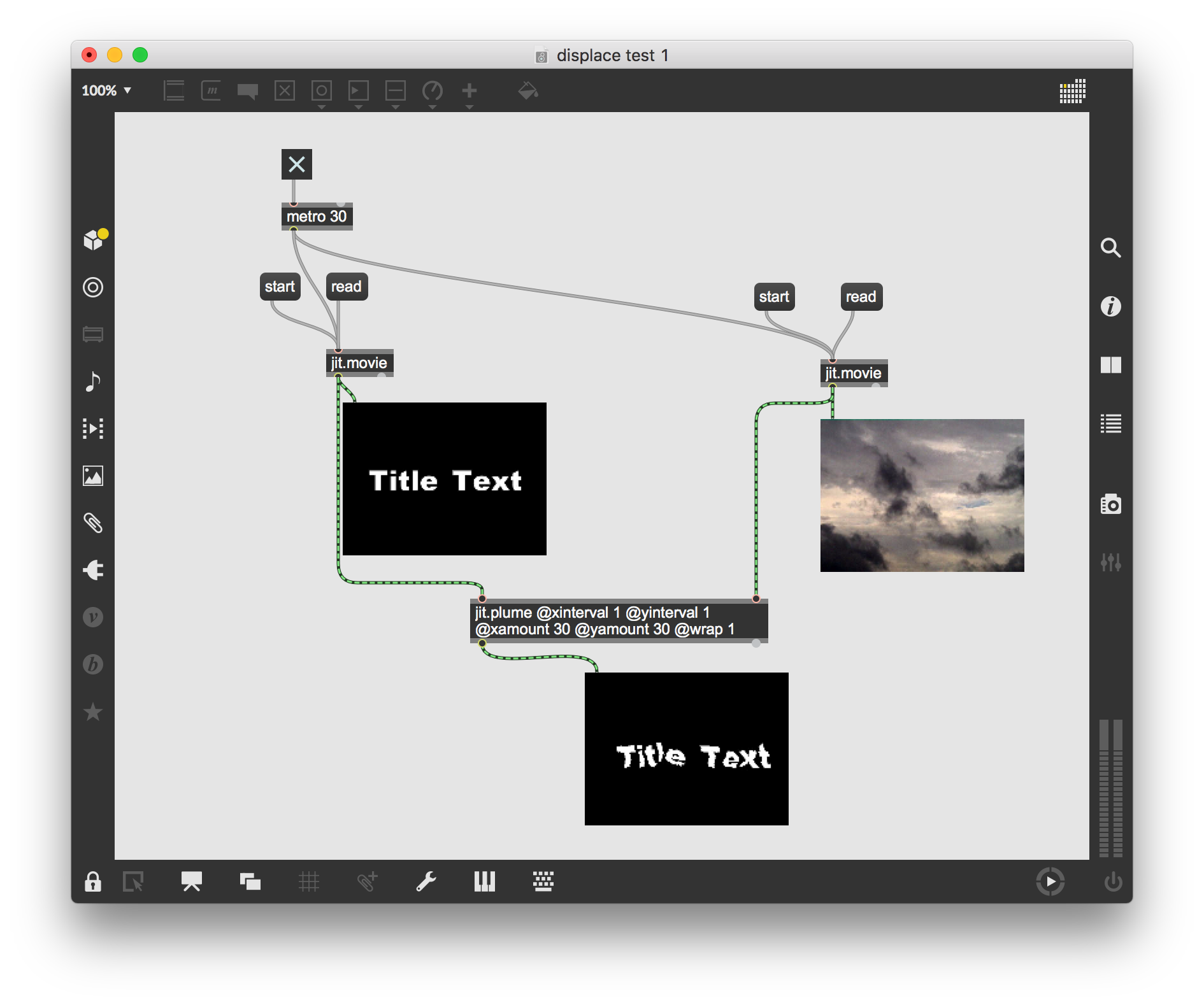Image resolution: width=1204 pixels, height=1005 pixels.
Task: Open the object browser cube icon
Action: point(94,240)
